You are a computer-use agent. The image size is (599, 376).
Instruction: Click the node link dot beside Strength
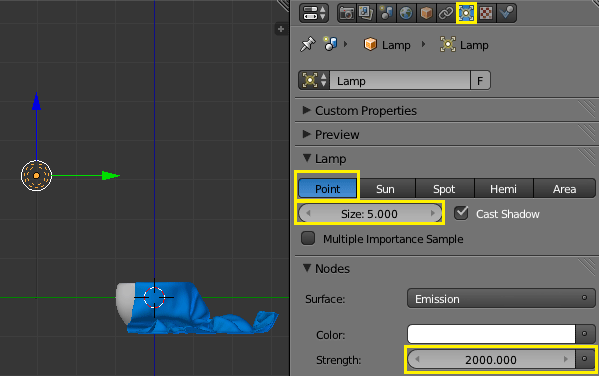(x=584, y=359)
